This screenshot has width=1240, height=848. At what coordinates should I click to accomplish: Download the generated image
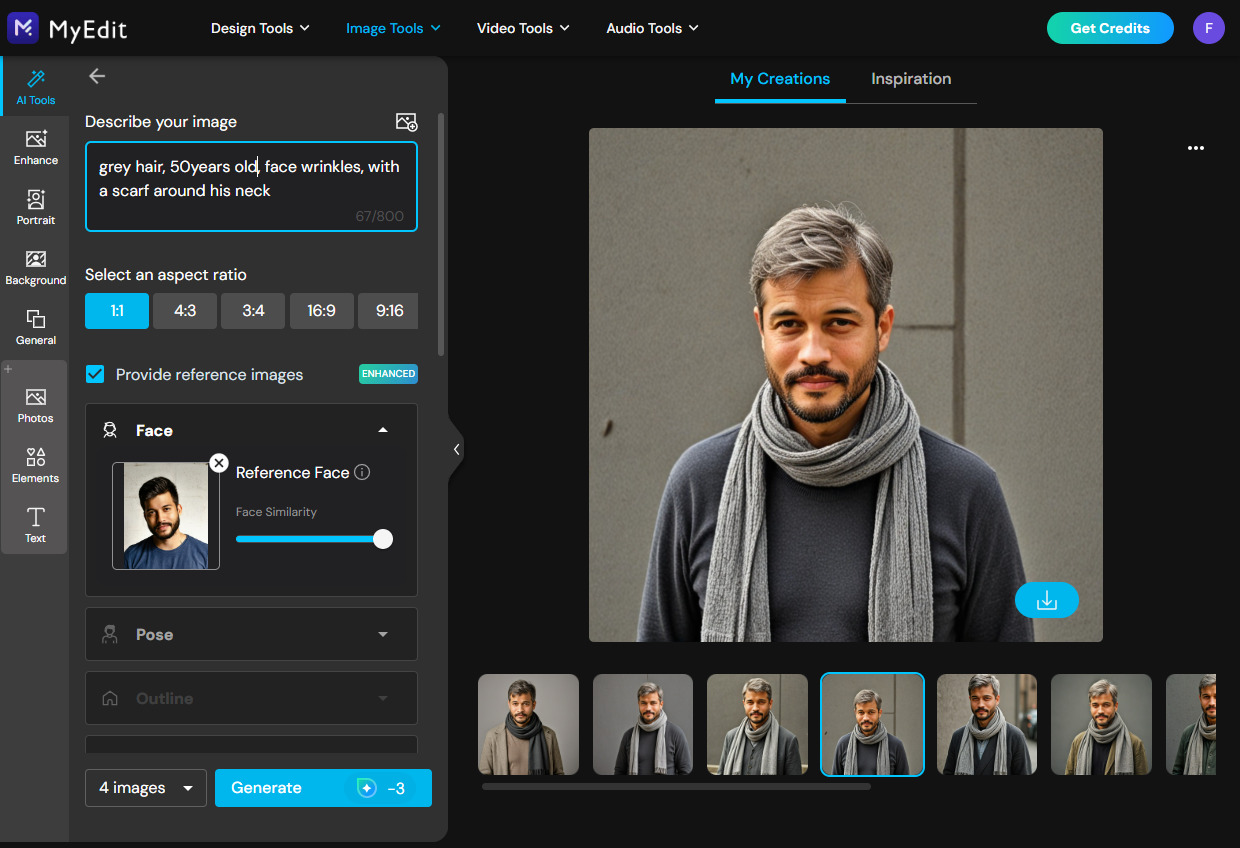1047,600
